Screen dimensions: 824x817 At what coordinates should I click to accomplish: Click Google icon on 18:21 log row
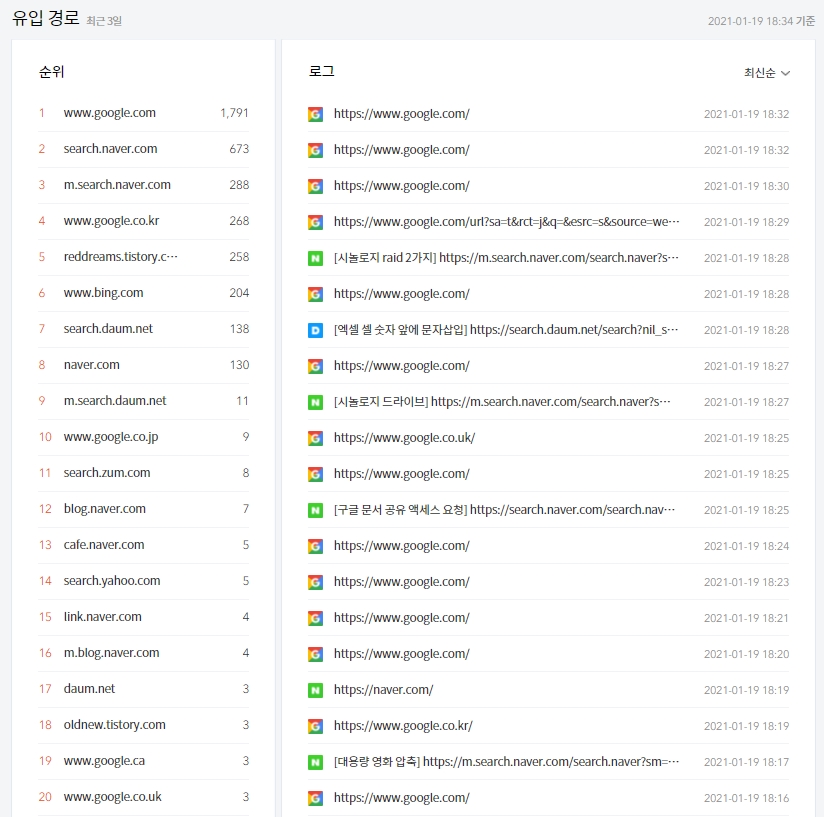315,618
